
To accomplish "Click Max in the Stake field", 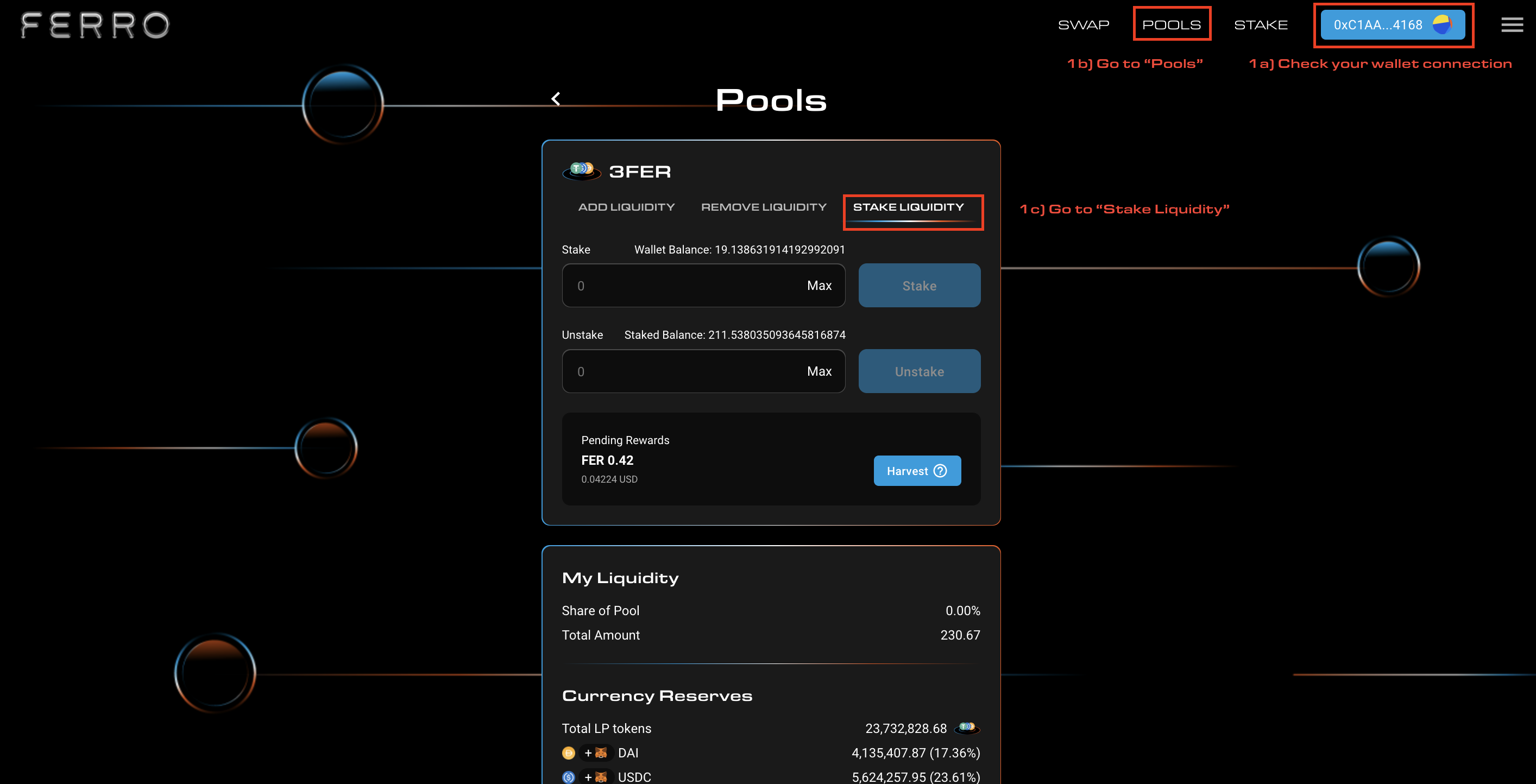I will point(819,286).
